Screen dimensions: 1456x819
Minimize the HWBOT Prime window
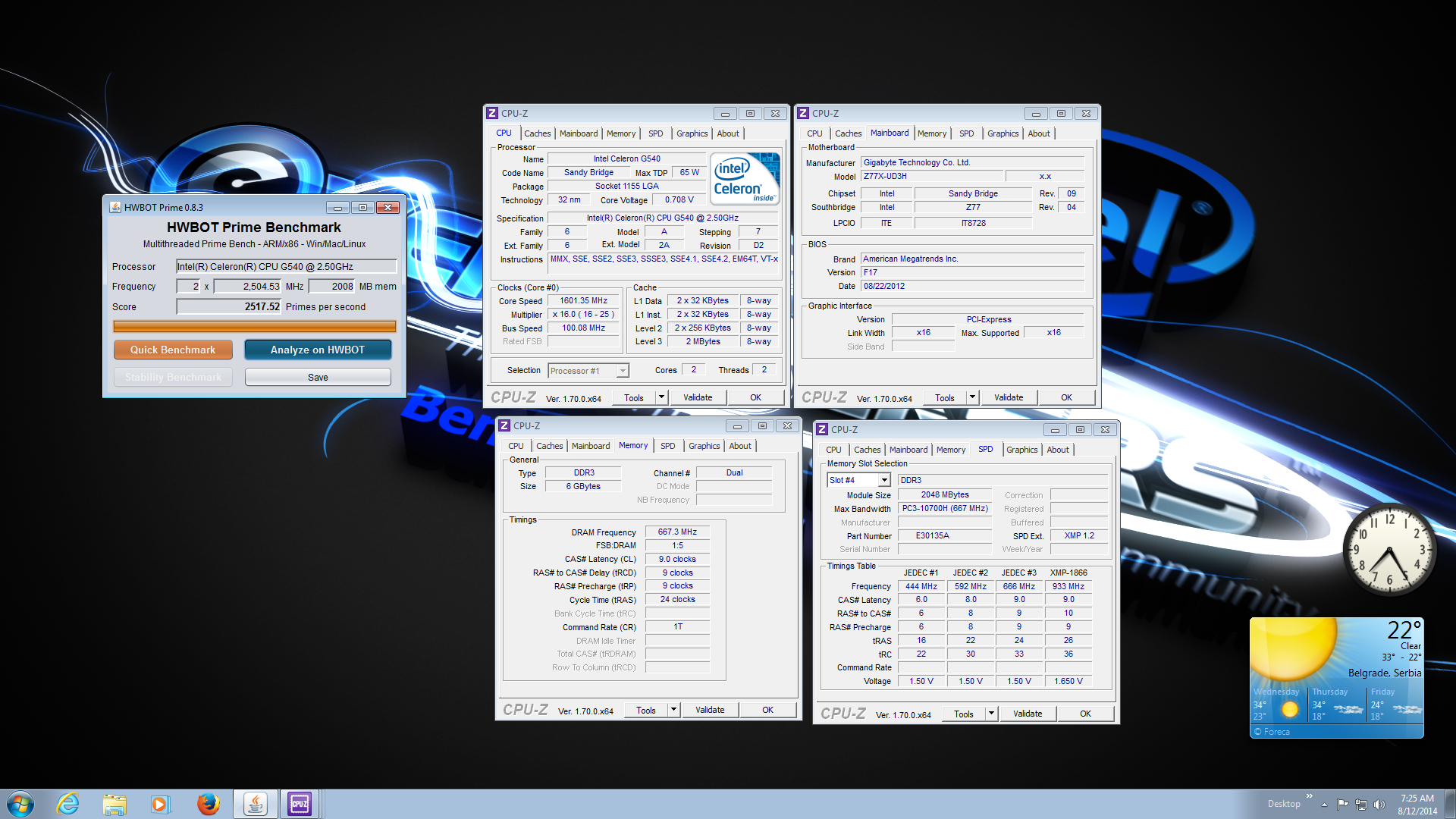click(337, 207)
